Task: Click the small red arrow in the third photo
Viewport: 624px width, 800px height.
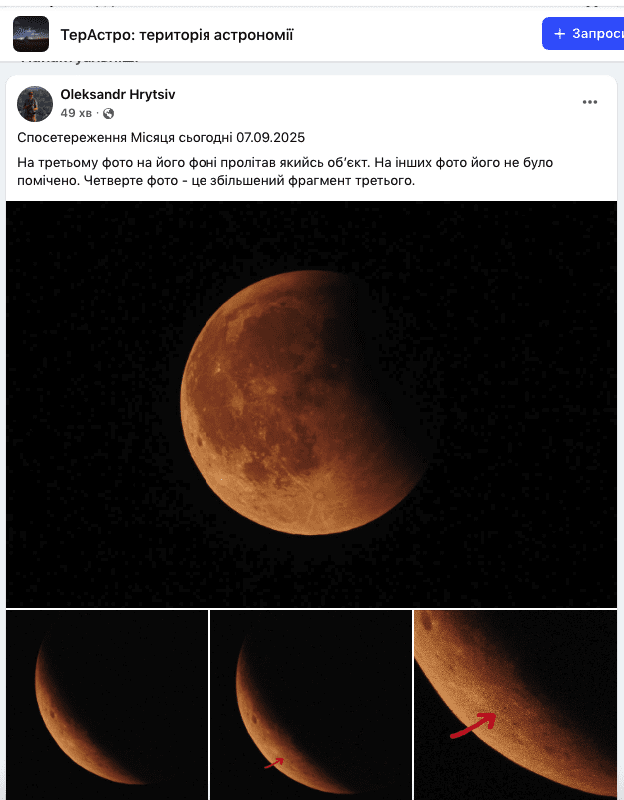Action: pyautogui.click(x=274, y=763)
